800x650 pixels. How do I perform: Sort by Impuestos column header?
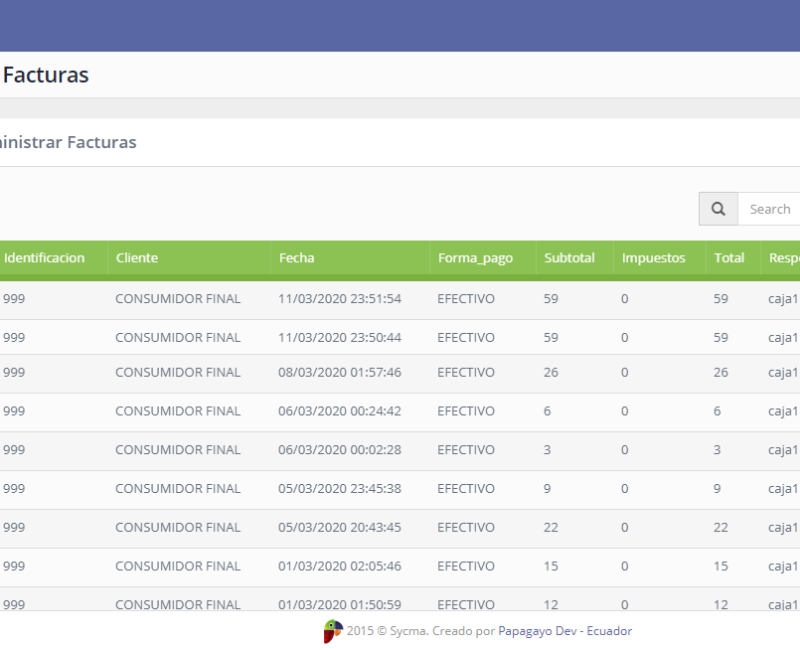click(654, 258)
